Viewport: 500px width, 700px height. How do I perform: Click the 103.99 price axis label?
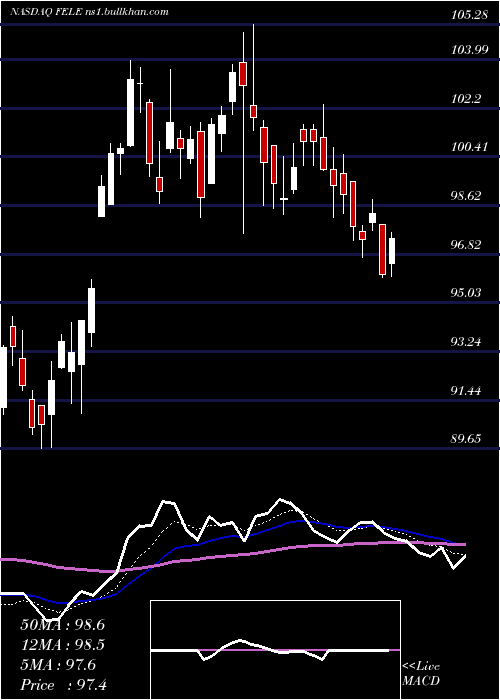(x=470, y=50)
